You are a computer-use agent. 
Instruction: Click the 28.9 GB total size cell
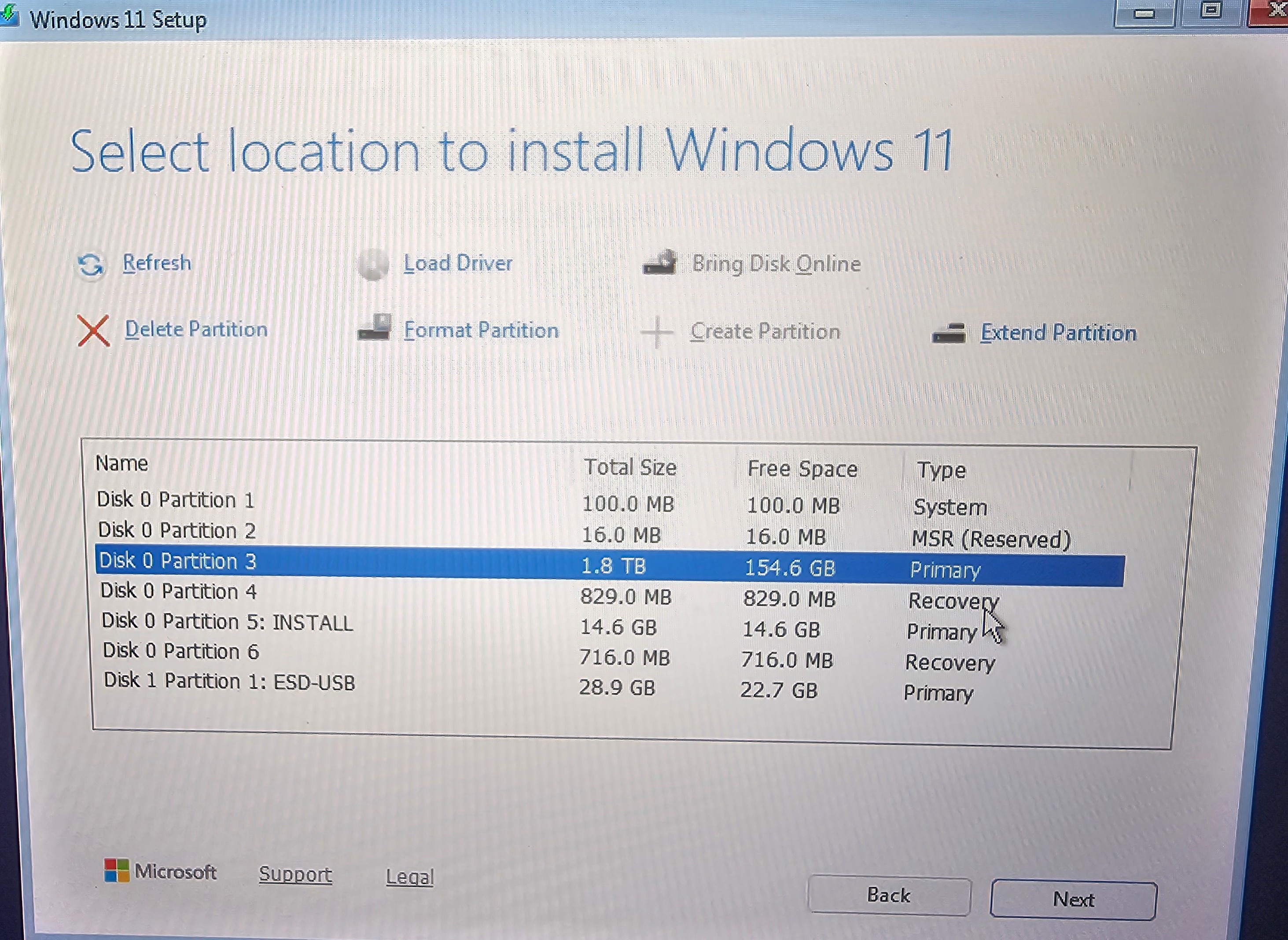[x=618, y=687]
